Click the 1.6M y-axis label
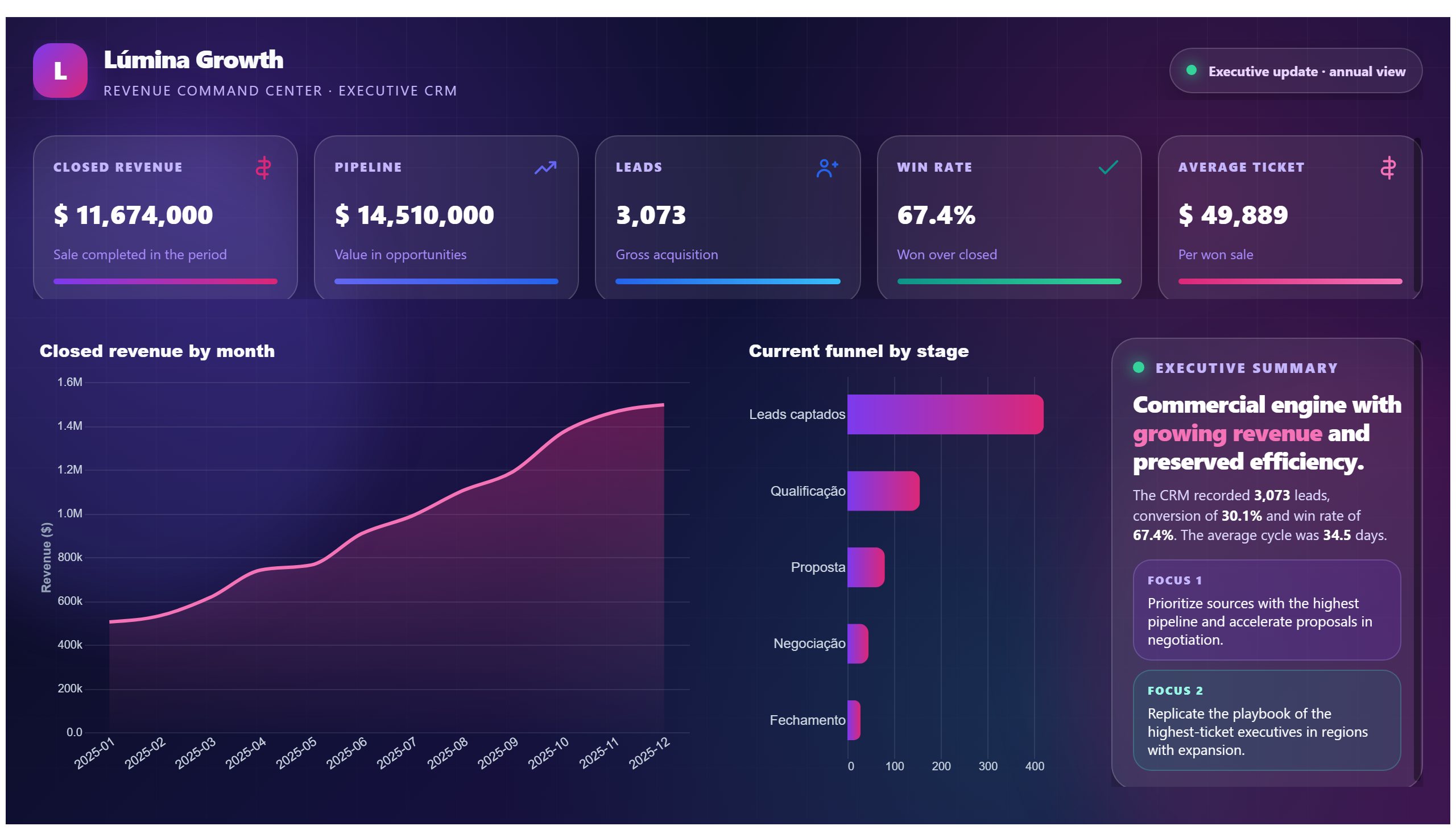Image resolution: width=1456 pixels, height=830 pixels. point(69,382)
